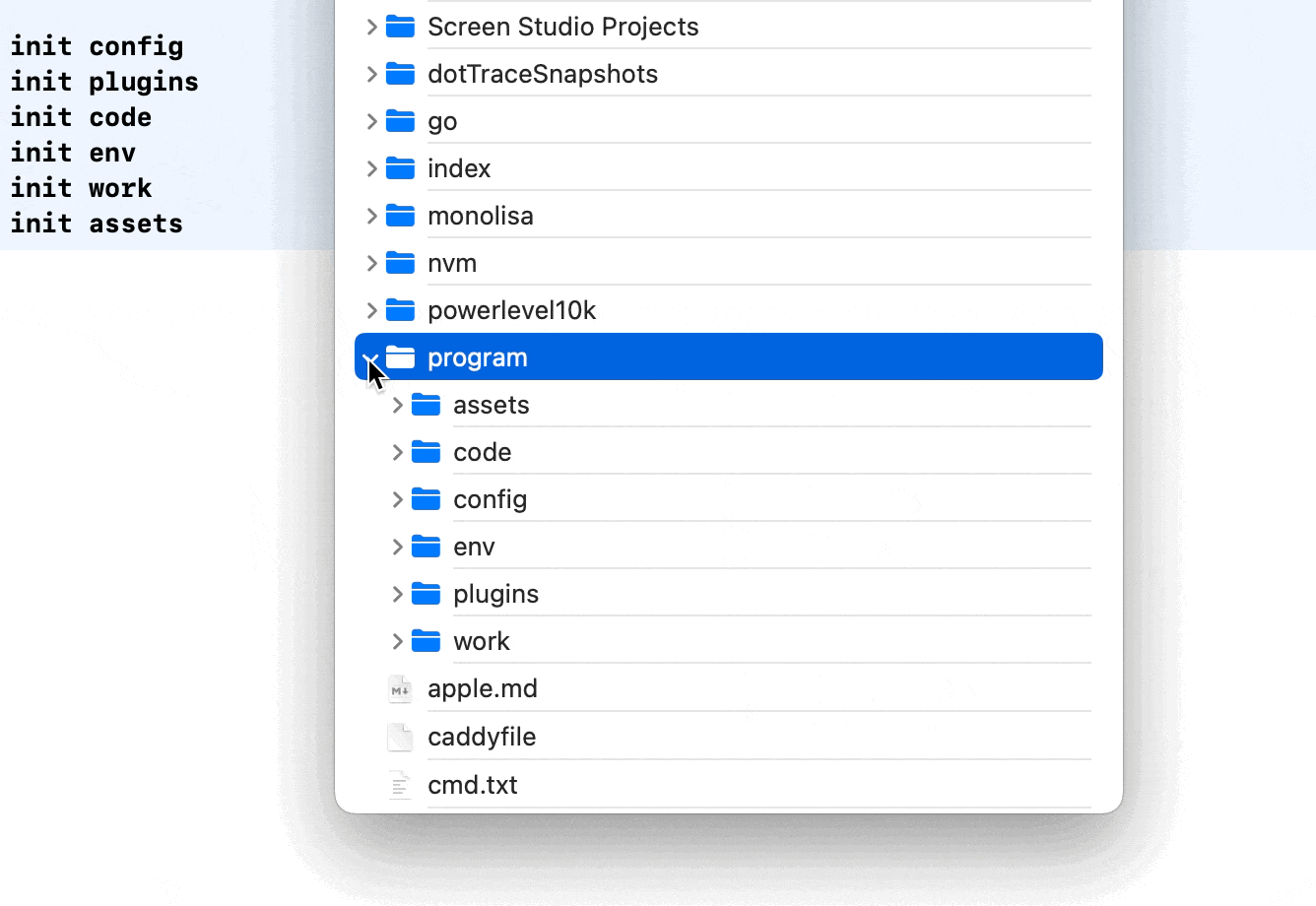Collapse the program folder disclosure chevron
1316x906 pixels.
[x=371, y=357]
